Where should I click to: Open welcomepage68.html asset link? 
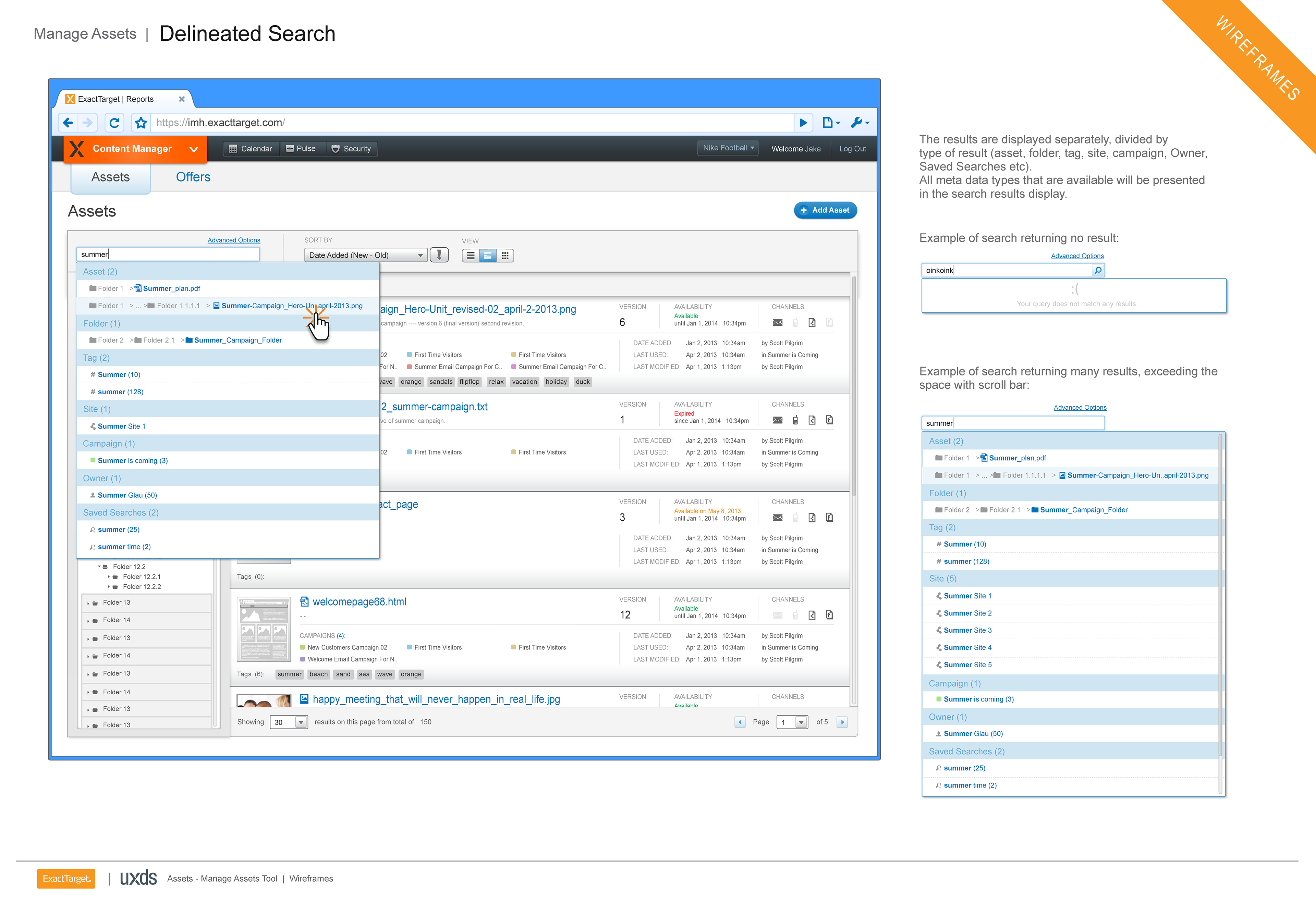(359, 602)
